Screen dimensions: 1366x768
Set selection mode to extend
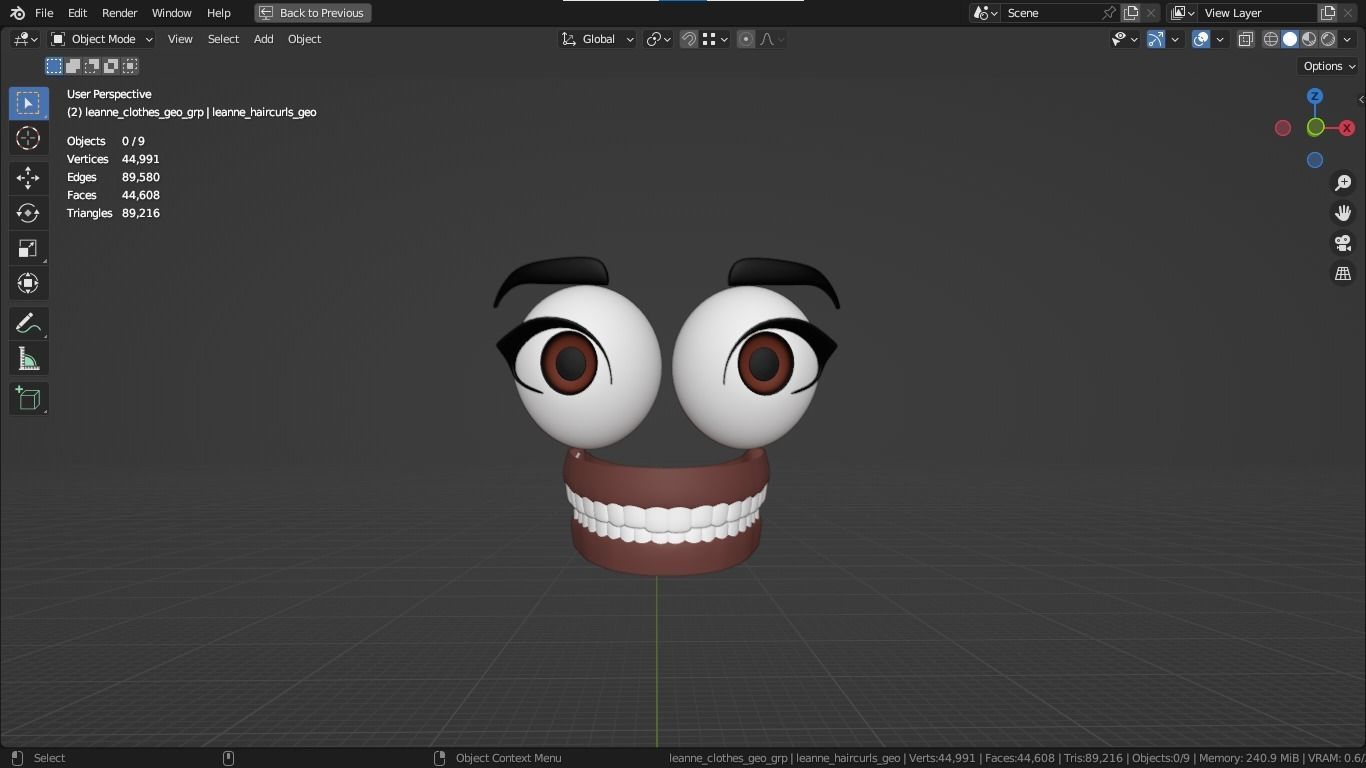pos(73,66)
